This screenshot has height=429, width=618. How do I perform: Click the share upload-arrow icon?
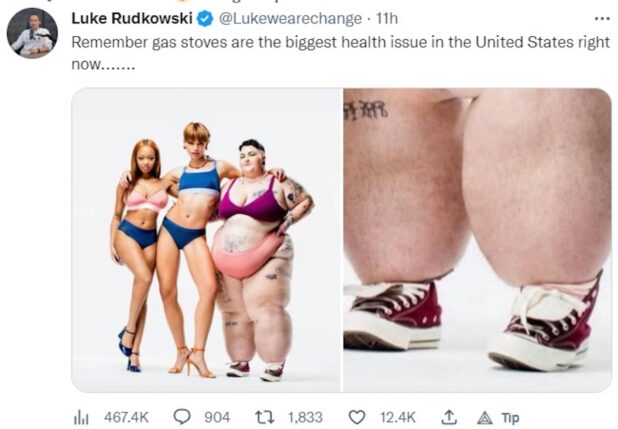449,417
